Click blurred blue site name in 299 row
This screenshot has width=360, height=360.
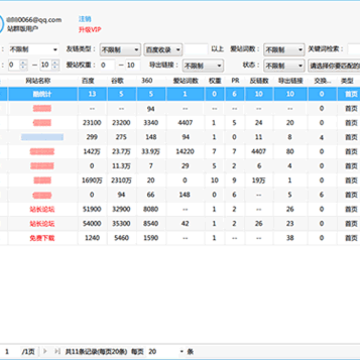tap(42, 137)
